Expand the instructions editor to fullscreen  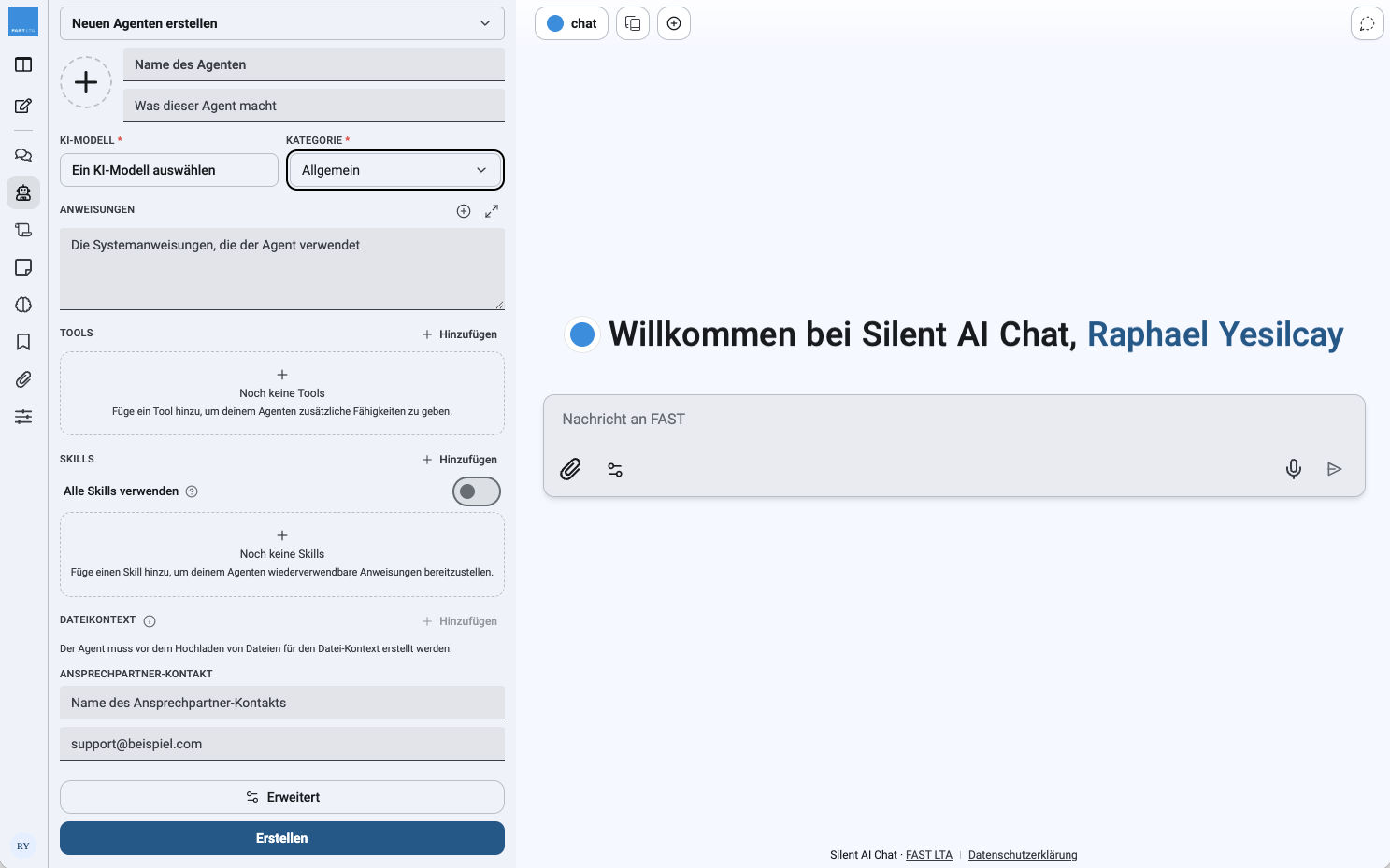pos(492,211)
